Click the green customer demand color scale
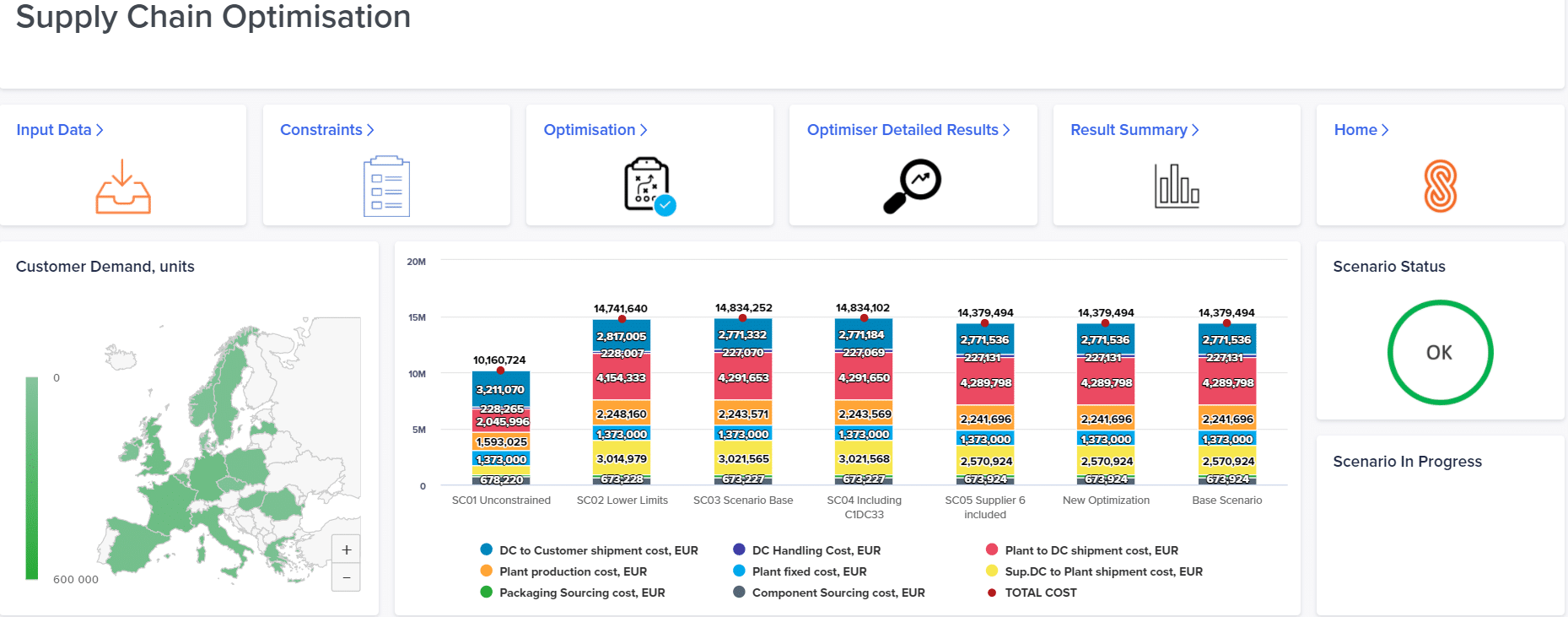The width and height of the screenshot is (1568, 617). point(32,478)
